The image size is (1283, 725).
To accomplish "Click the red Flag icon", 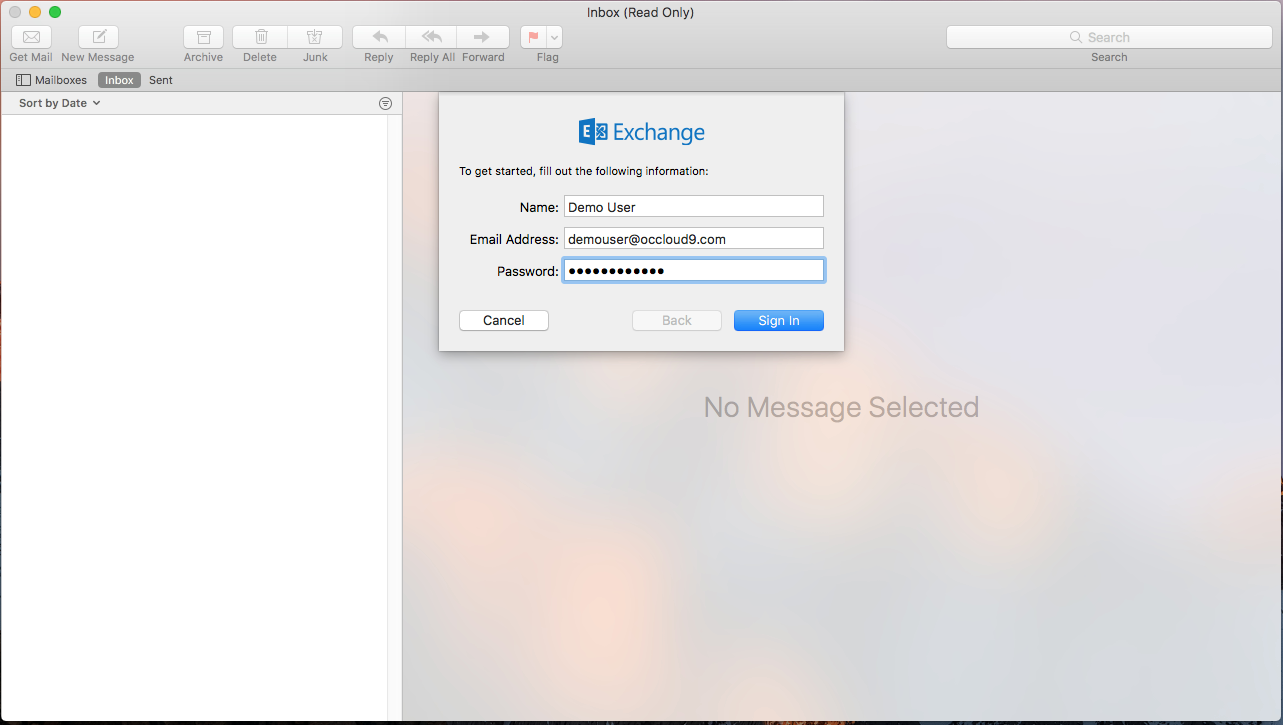I will [533, 37].
